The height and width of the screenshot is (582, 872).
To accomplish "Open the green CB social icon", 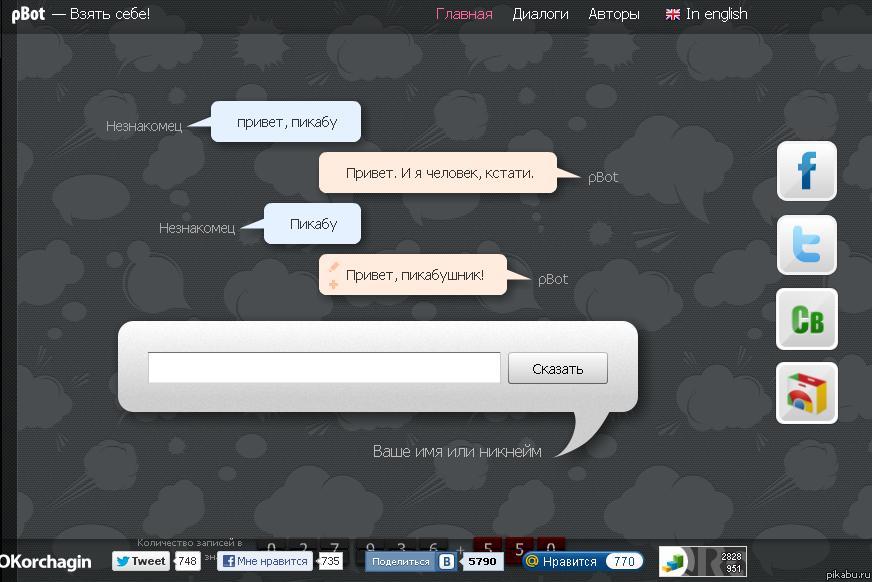I will 807,319.
